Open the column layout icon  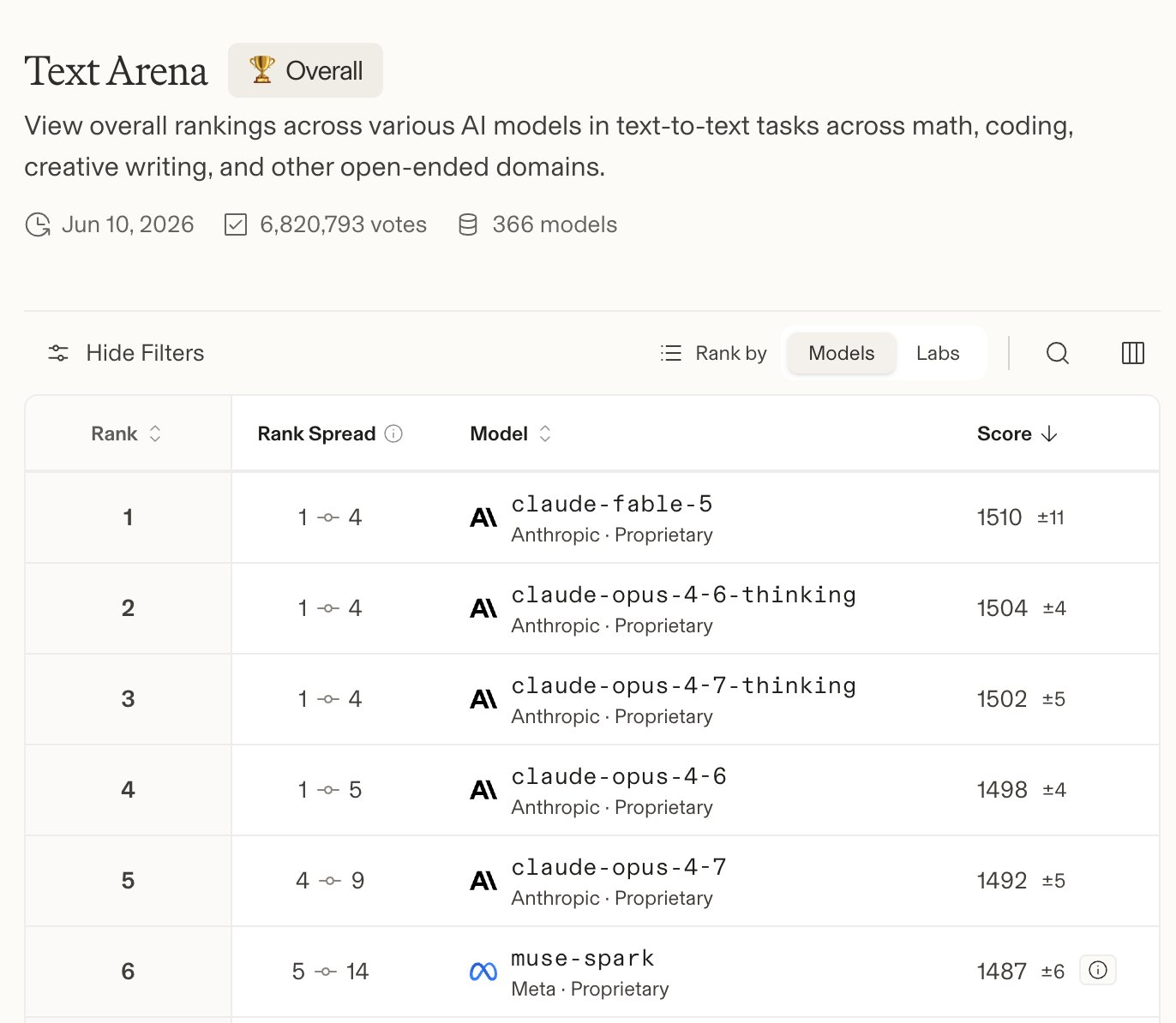click(x=1132, y=353)
